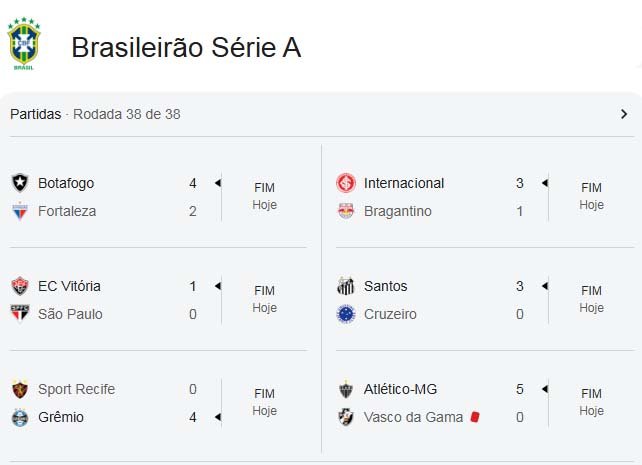Expand matches with the right chevron arrow
Screen dimensions: 642x465
pos(624,114)
